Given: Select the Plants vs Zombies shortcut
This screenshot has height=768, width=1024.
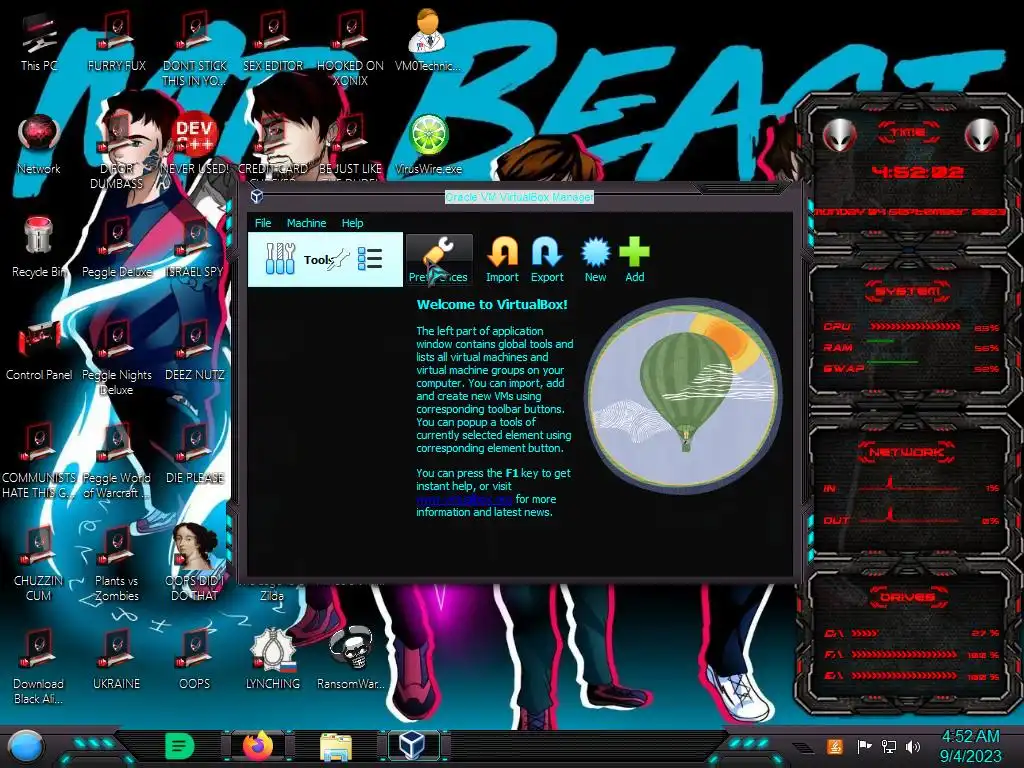Looking at the screenshot, I should click(116, 563).
